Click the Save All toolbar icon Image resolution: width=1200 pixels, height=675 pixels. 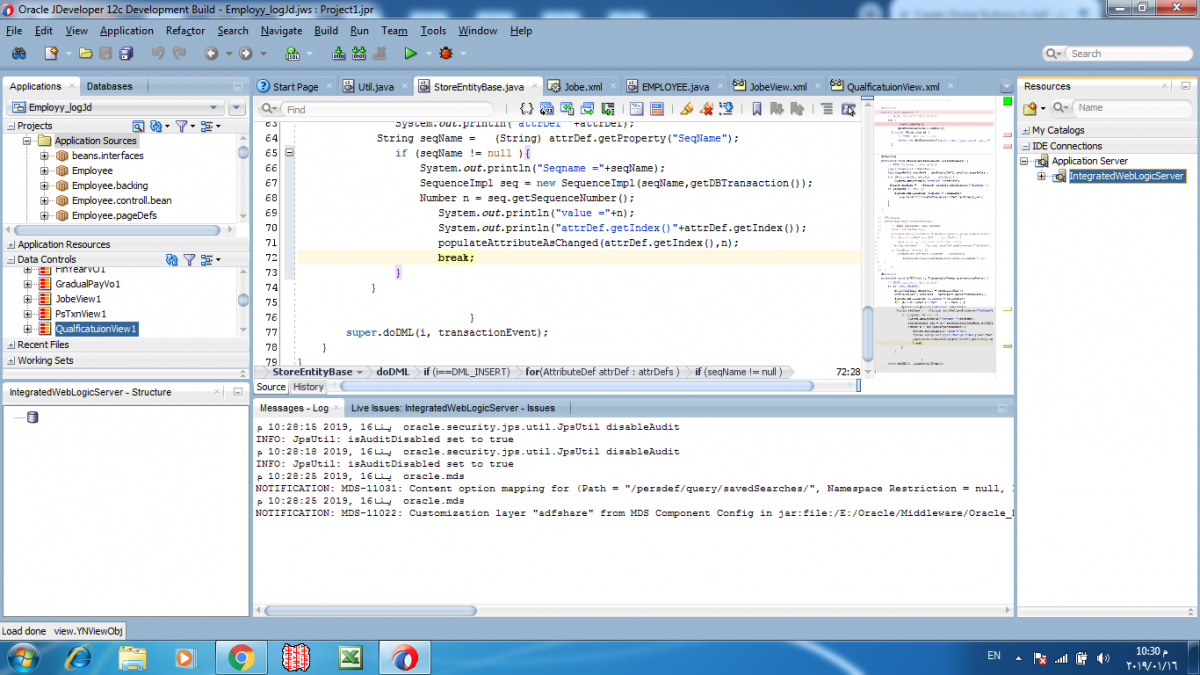(x=126, y=53)
